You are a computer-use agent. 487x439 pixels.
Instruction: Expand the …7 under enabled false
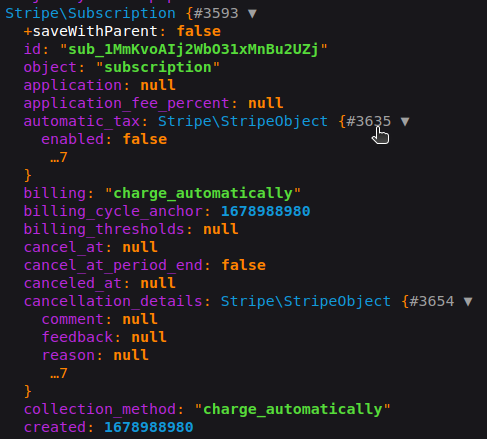[x=59, y=157]
